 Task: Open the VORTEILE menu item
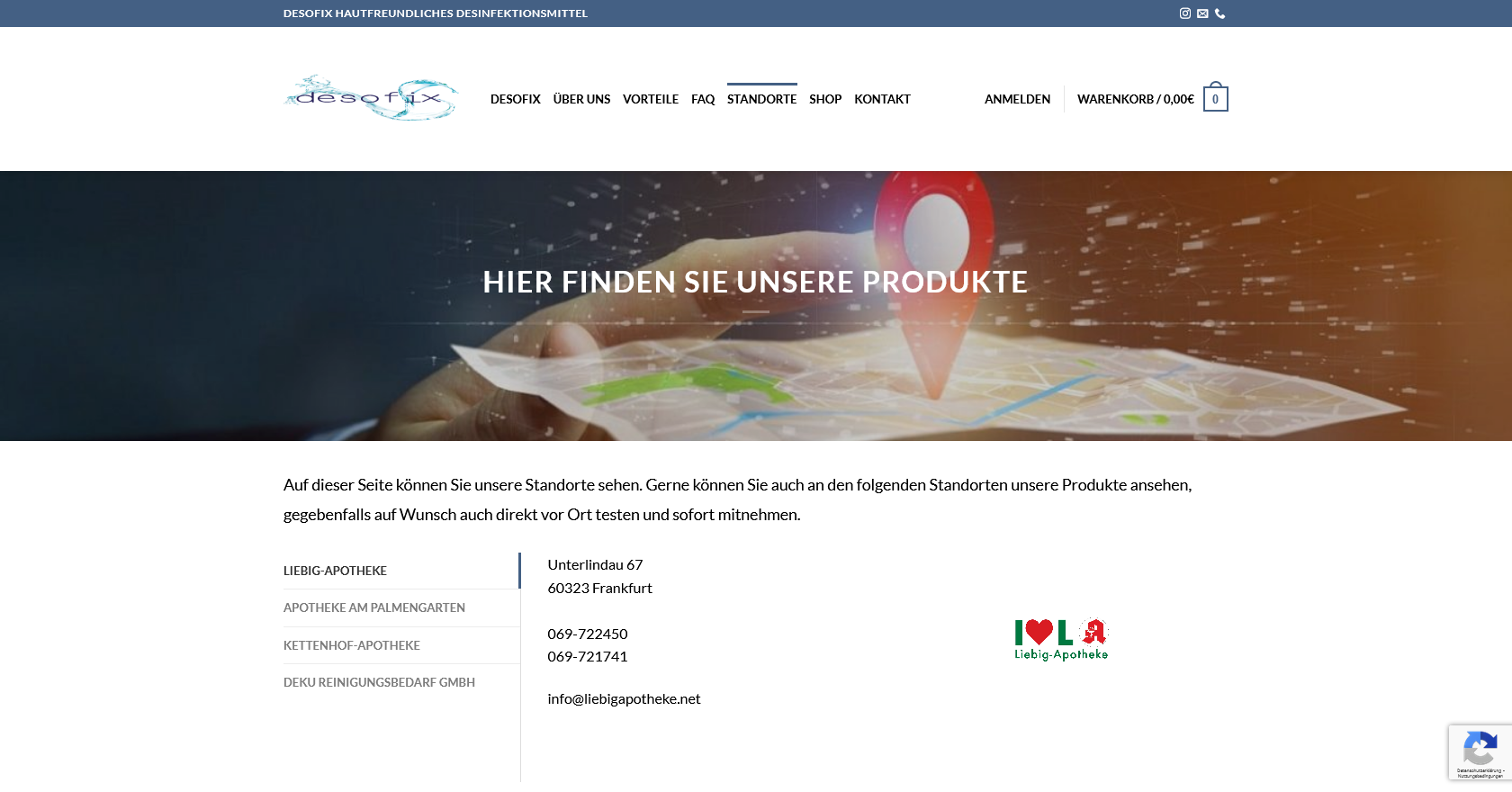(651, 99)
